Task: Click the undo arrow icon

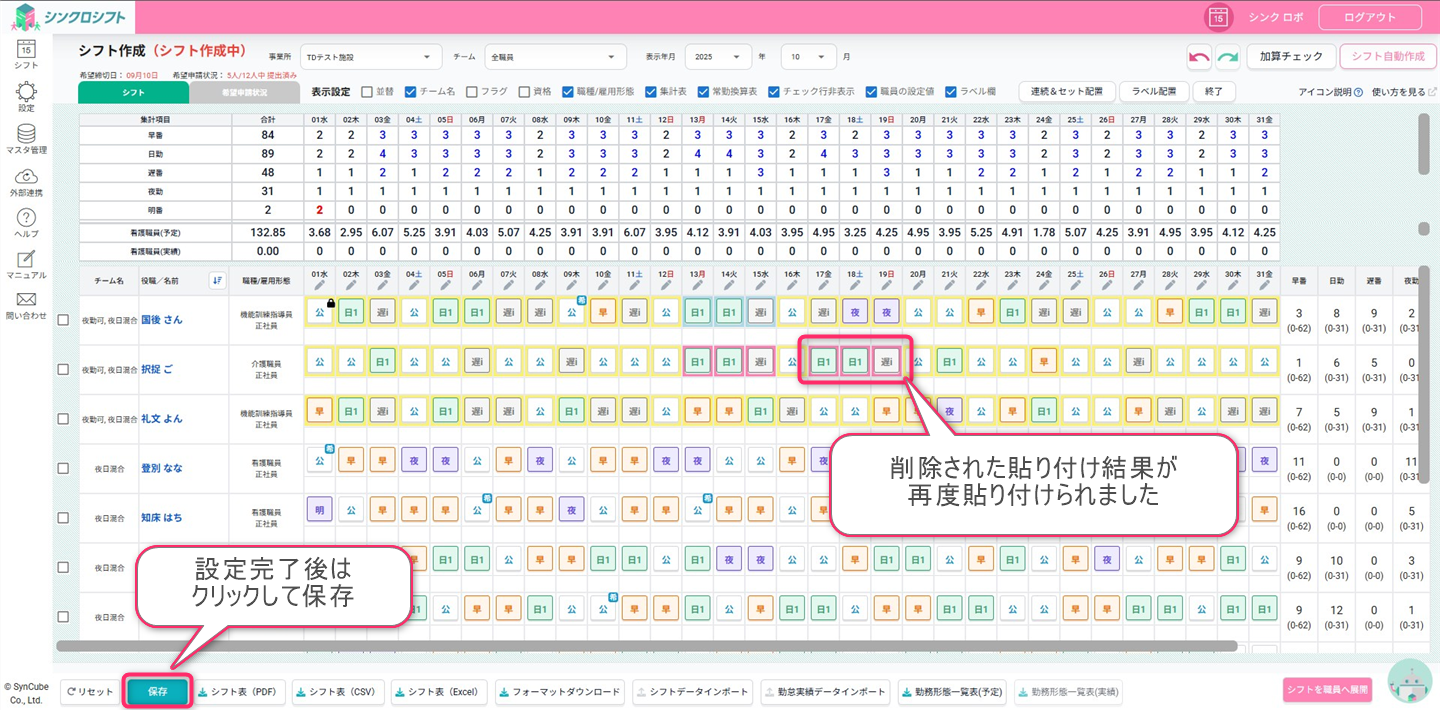Action: click(x=1199, y=57)
